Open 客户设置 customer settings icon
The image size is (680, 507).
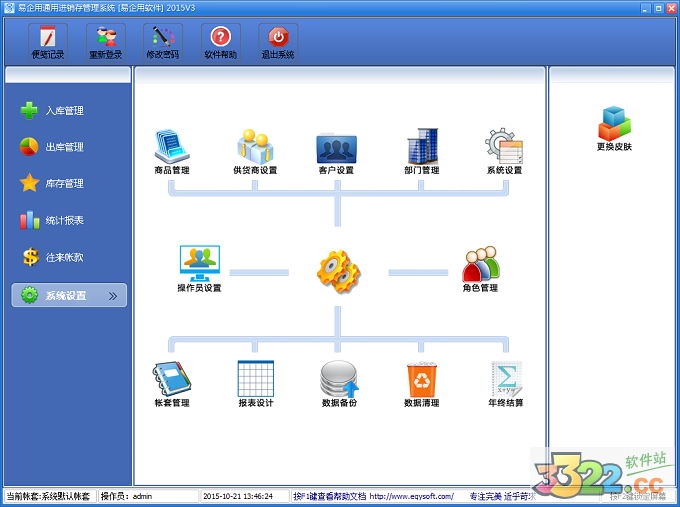tap(337, 153)
